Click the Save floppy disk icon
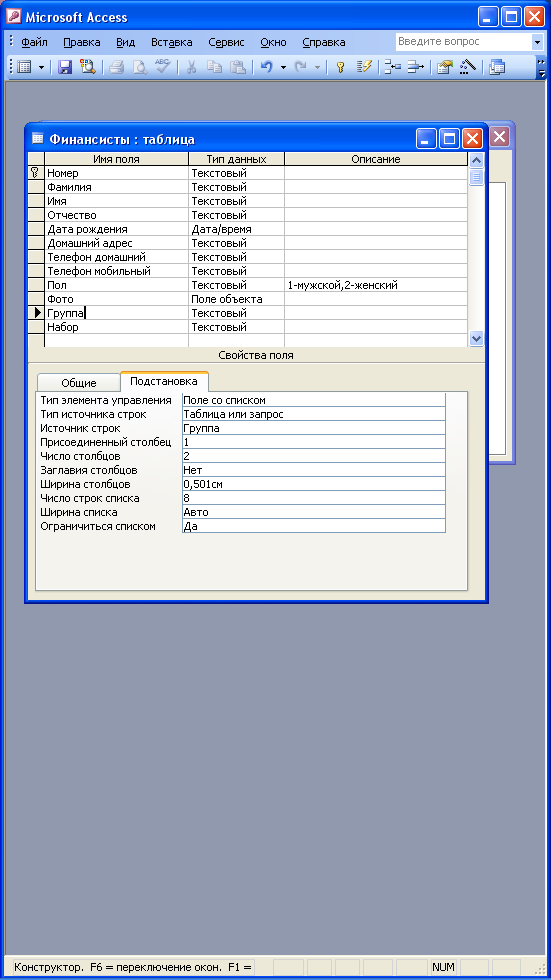This screenshot has width=551, height=980. 65,67
